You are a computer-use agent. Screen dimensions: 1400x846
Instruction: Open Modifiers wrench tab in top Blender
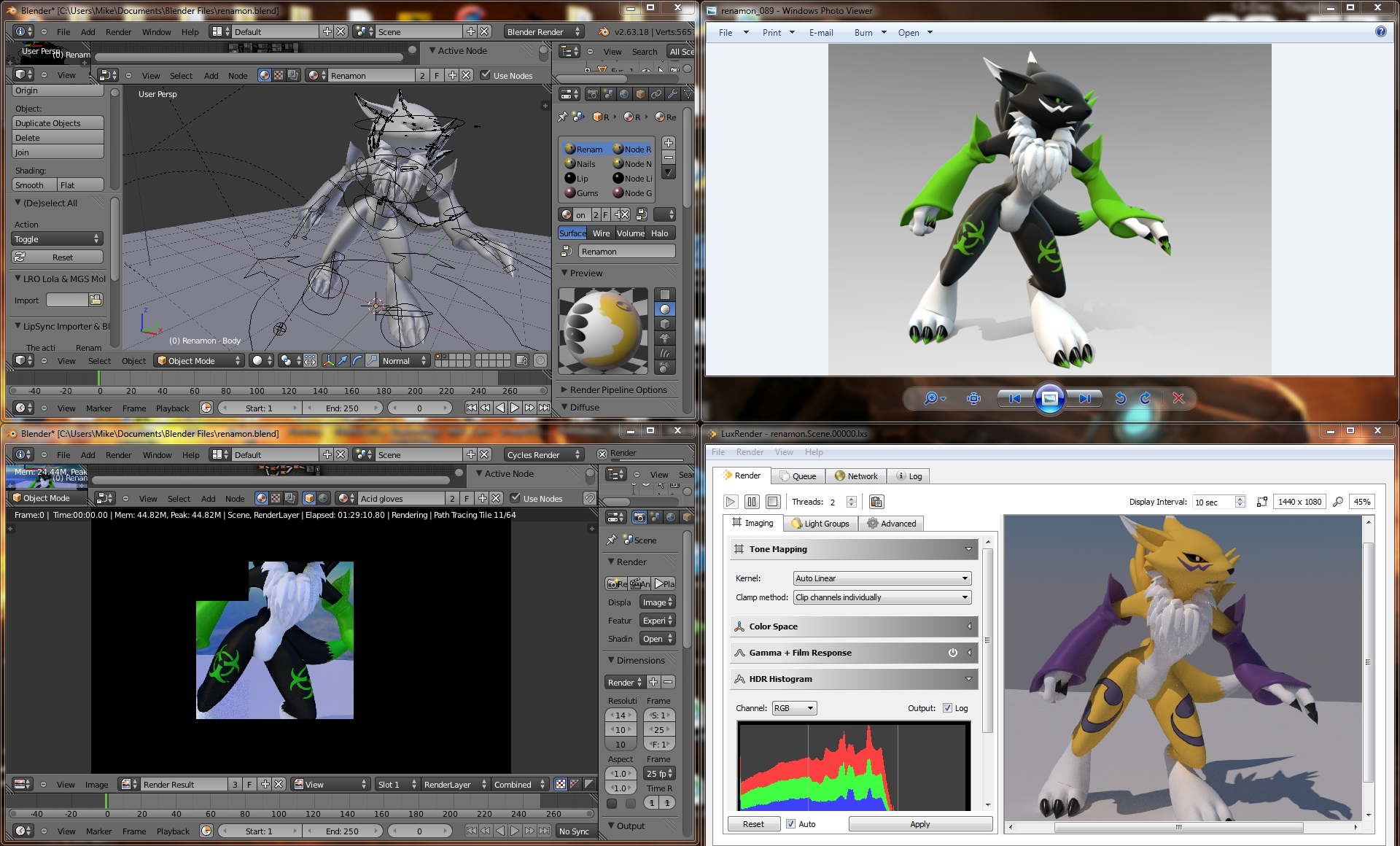coord(672,94)
